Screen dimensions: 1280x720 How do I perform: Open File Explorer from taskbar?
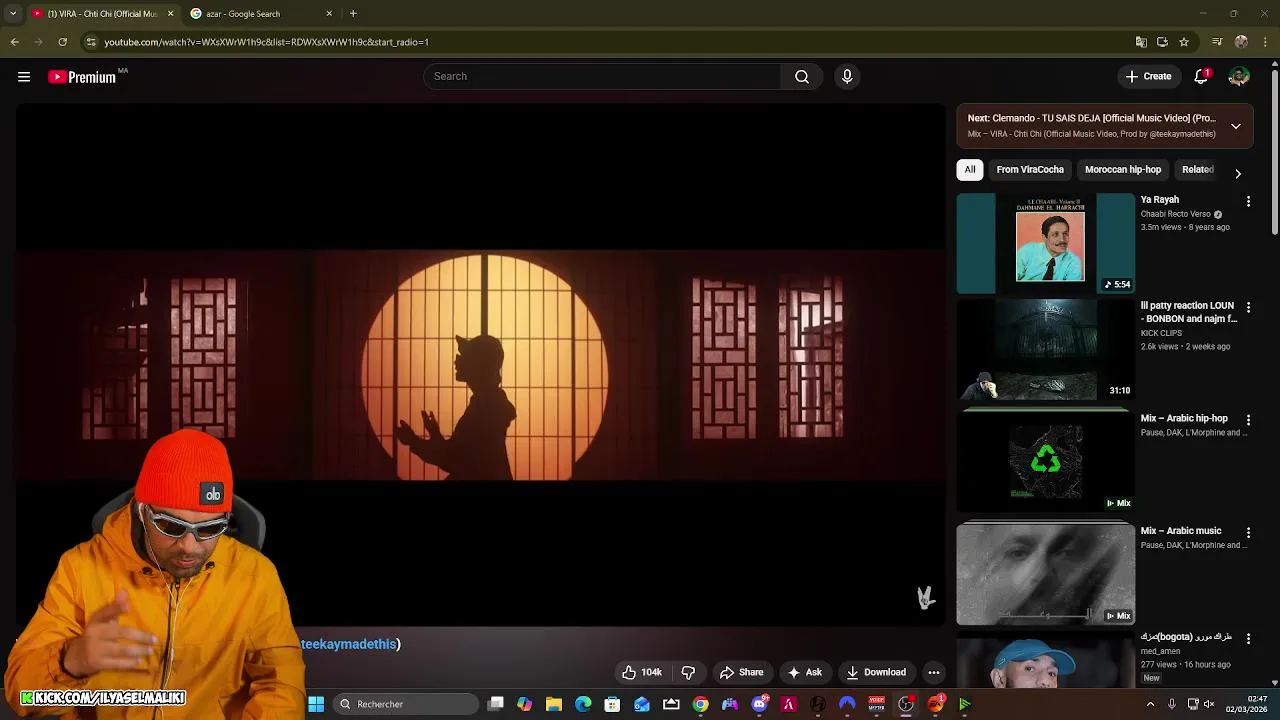554,704
